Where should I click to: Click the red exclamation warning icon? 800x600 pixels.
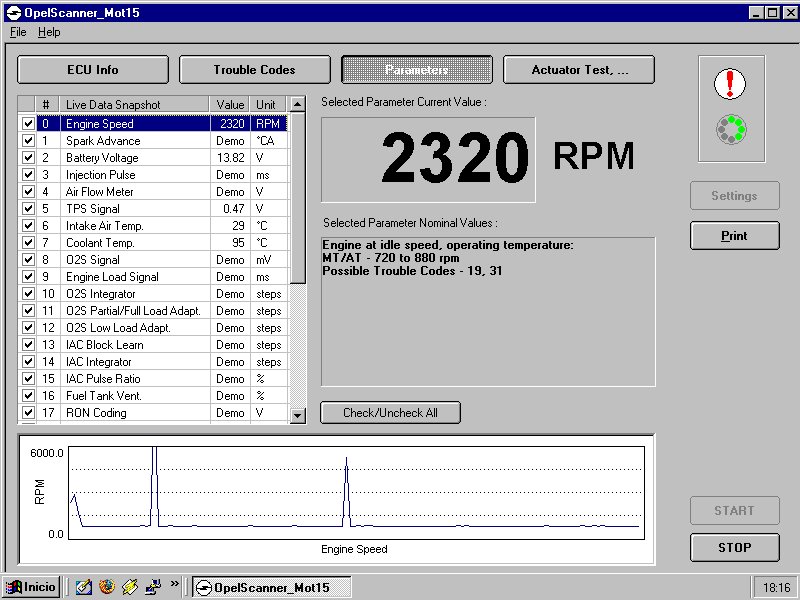[x=730, y=84]
